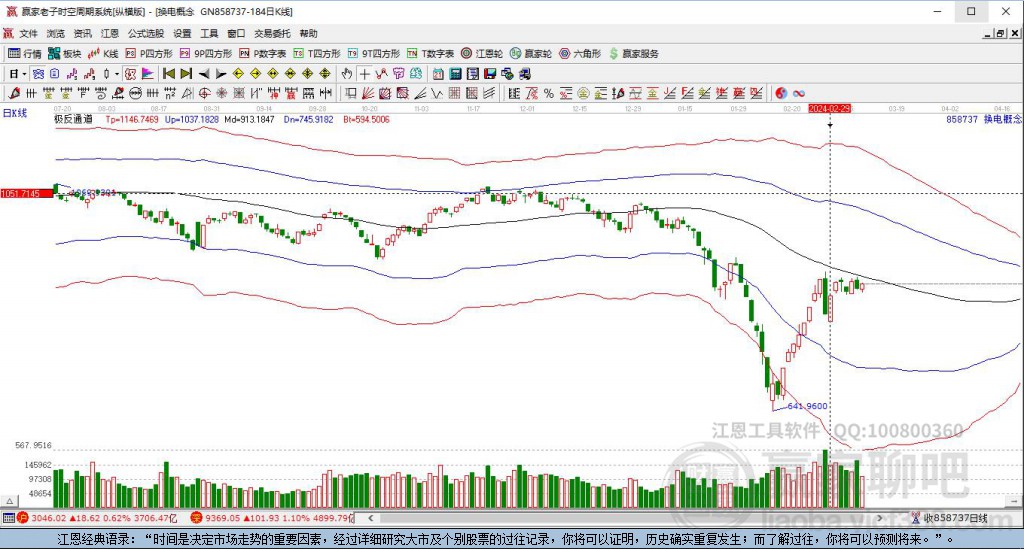
Task: Click the Md=913.1847 value
Action: pyautogui.click(x=249, y=119)
